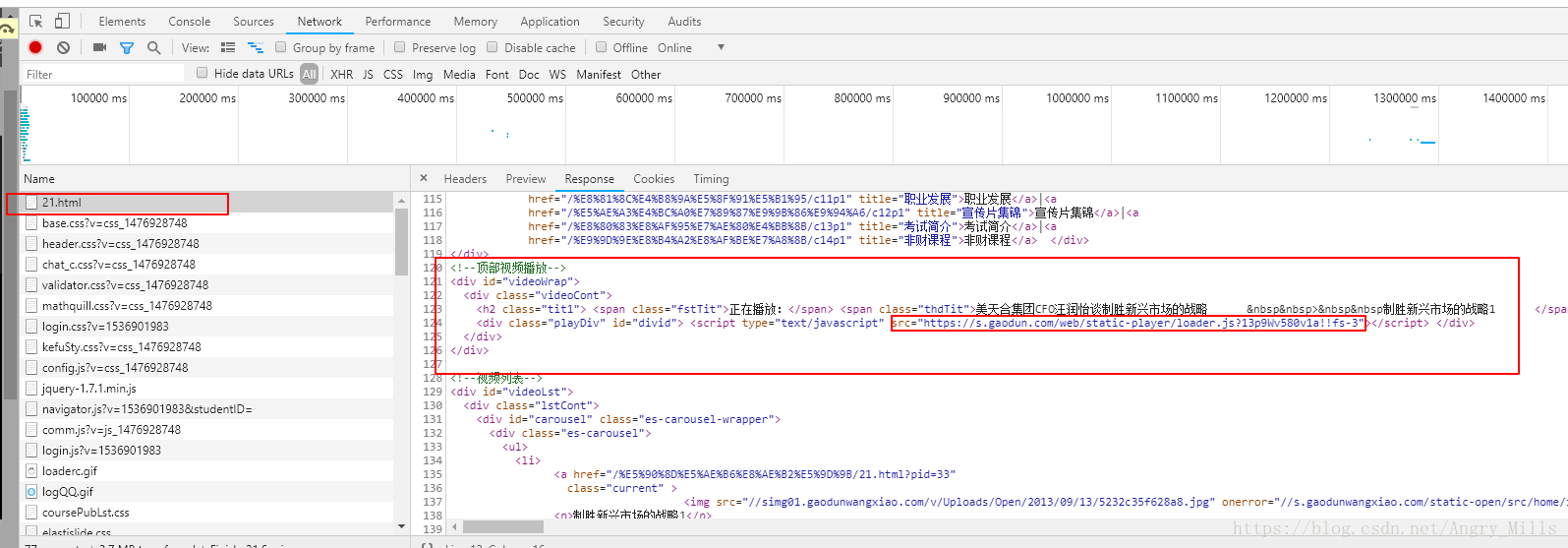Open the Cookies tab of request
Screen dimensions: 1568x548
654,178
